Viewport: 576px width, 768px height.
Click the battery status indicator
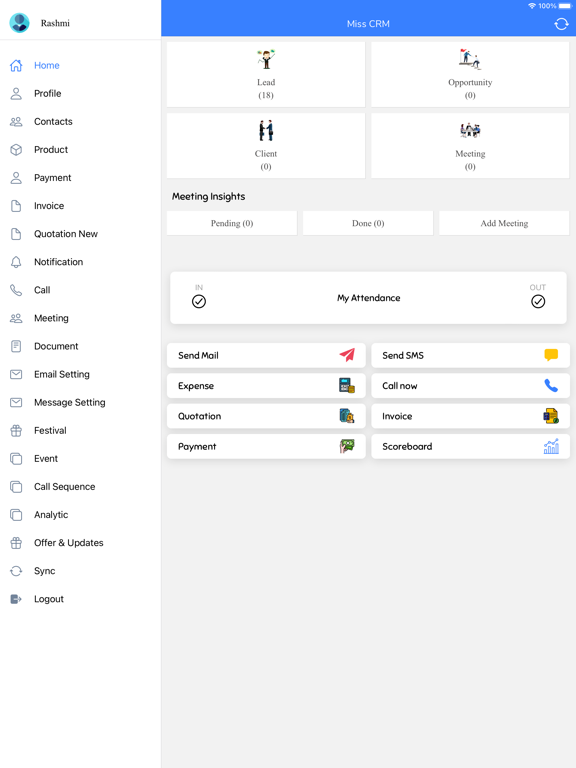click(565, 6)
